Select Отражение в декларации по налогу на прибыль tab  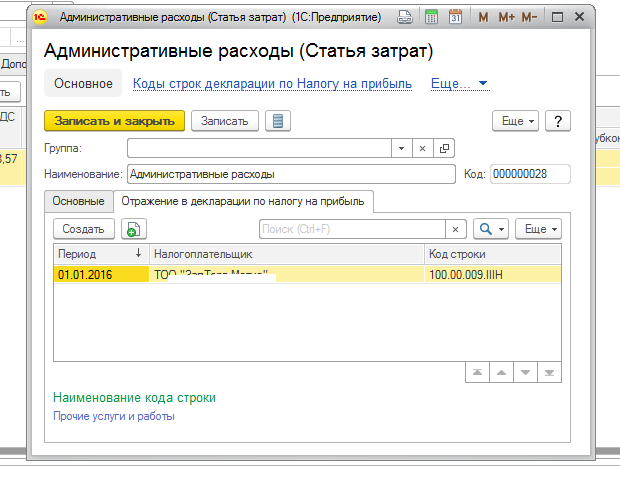click(243, 201)
